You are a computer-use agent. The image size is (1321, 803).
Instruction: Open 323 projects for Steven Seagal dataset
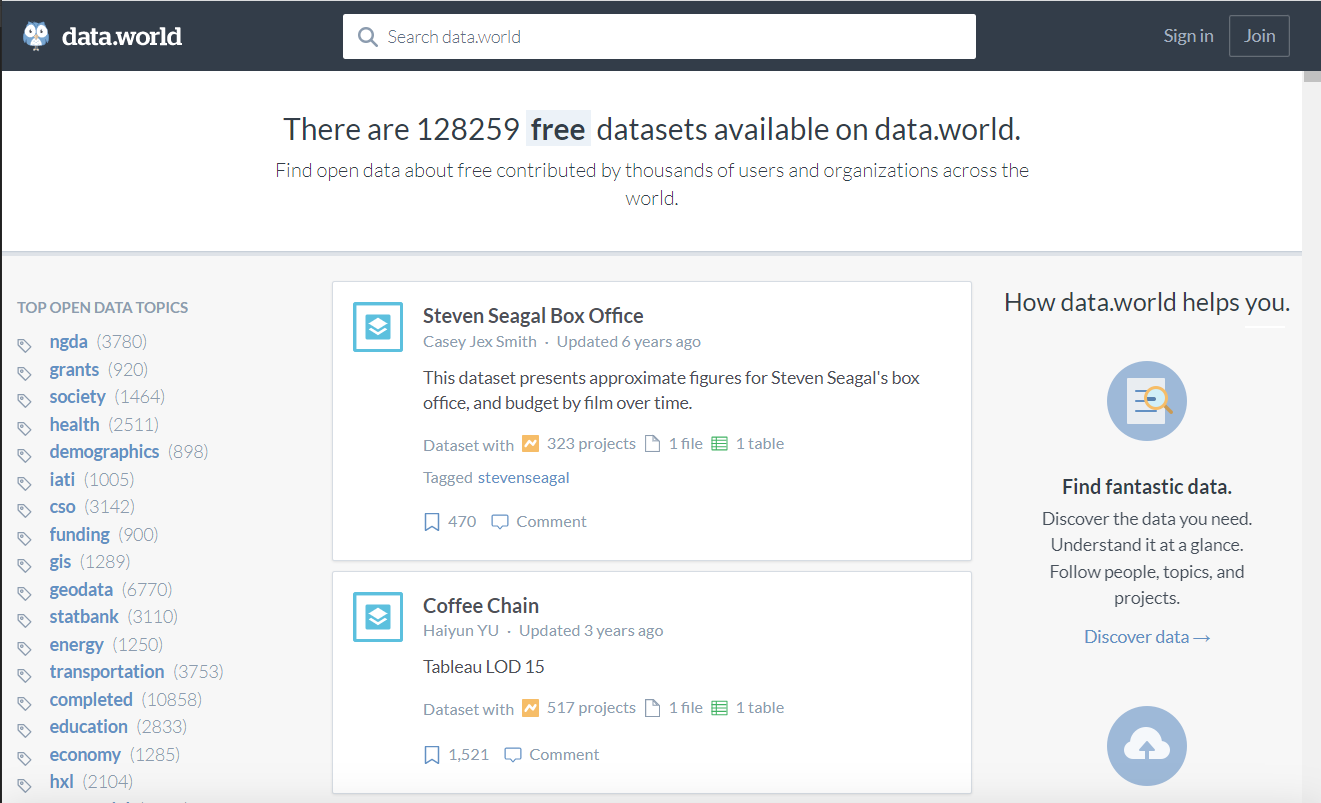point(590,444)
